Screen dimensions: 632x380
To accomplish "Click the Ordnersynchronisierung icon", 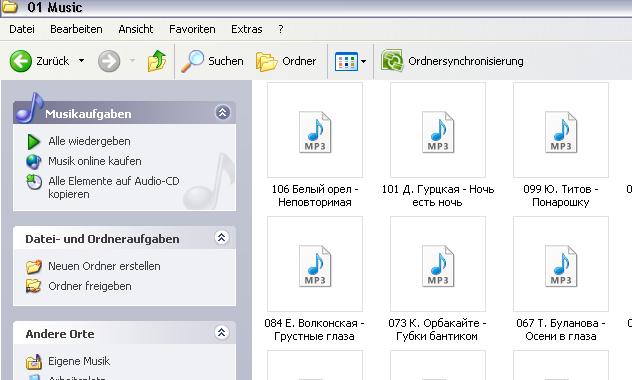I will click(x=392, y=61).
